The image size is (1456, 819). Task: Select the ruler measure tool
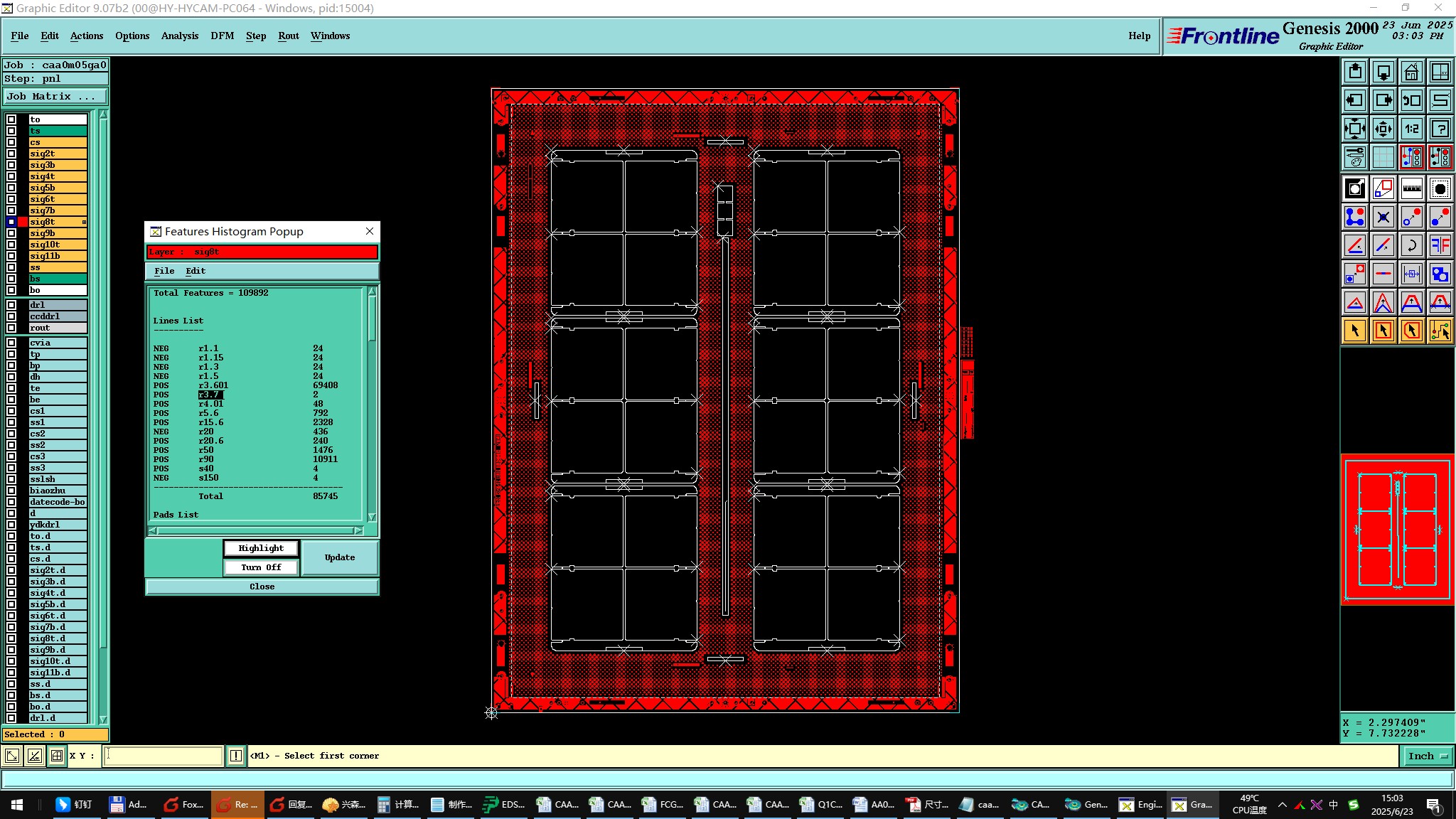[1411, 188]
